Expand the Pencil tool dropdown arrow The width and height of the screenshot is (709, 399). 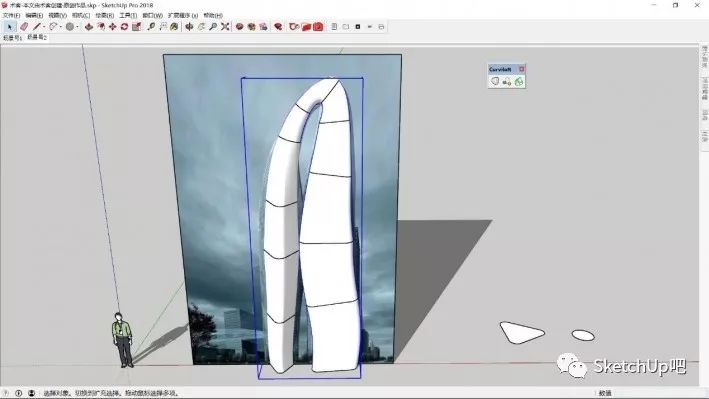pos(44,27)
